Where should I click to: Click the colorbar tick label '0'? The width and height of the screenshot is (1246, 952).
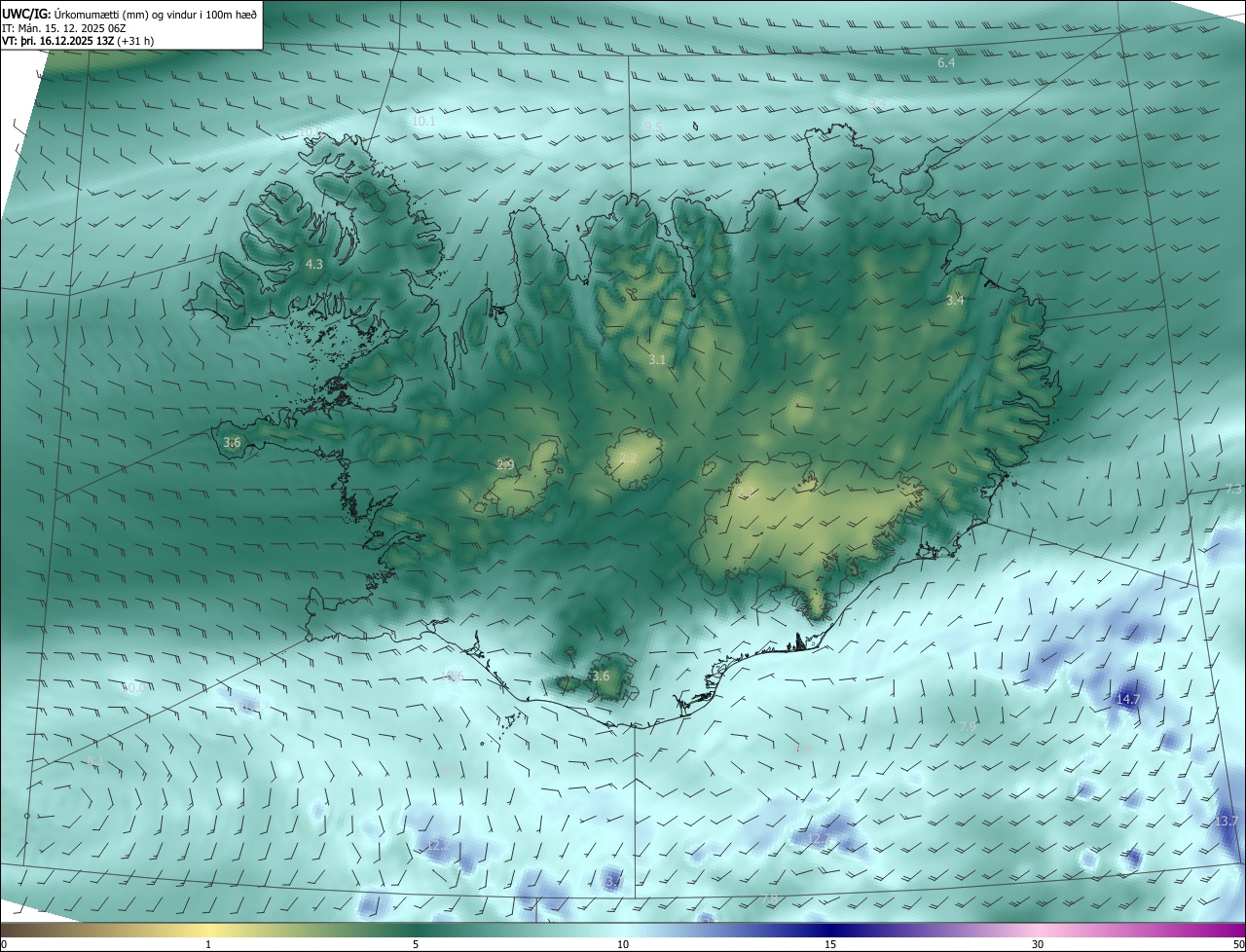(x=3, y=944)
